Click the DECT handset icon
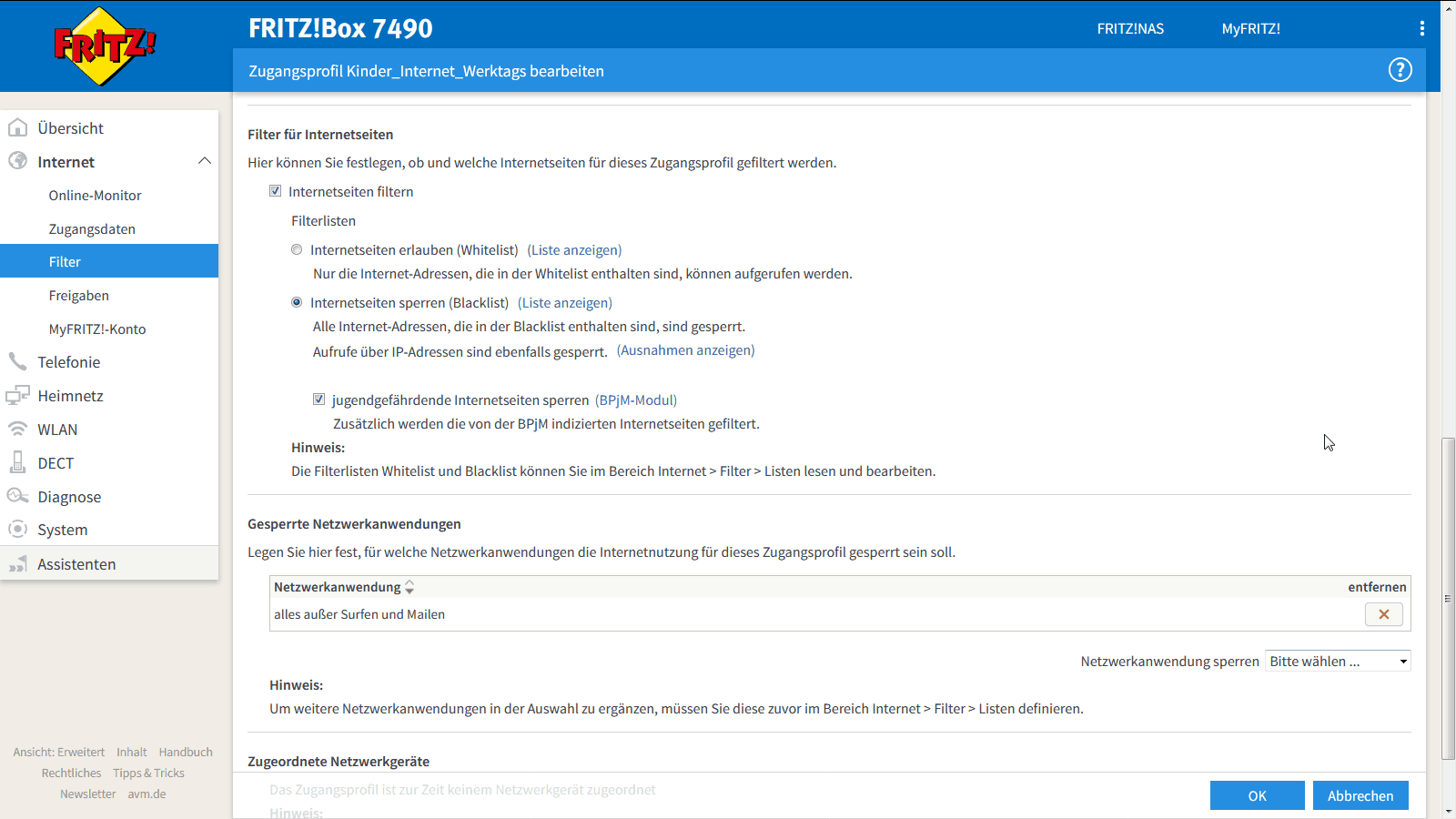Screen dimensions: 1456x819 coord(17,462)
